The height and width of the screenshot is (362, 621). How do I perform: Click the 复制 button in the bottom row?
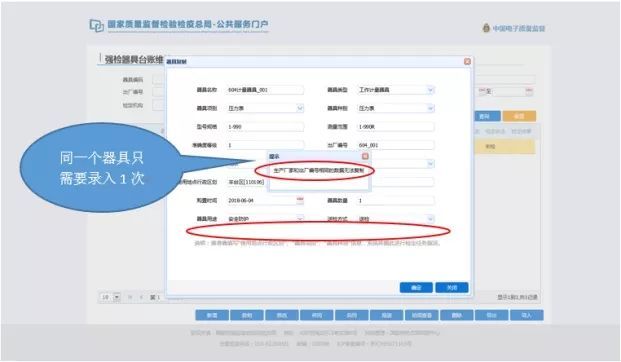pyautogui.click(x=247, y=315)
